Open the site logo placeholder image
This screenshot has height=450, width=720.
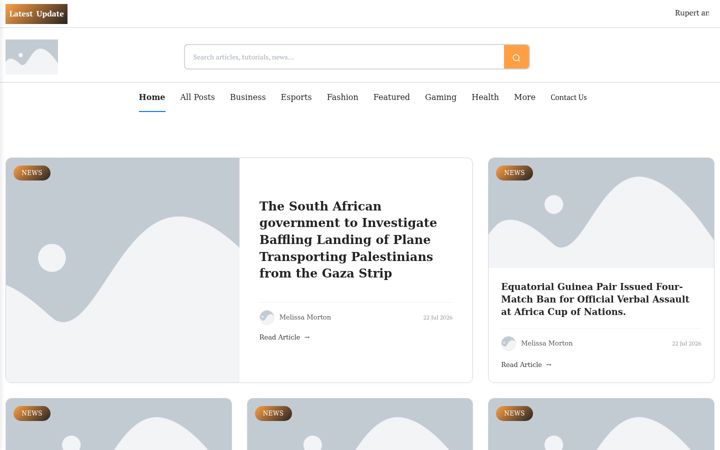[x=32, y=57]
